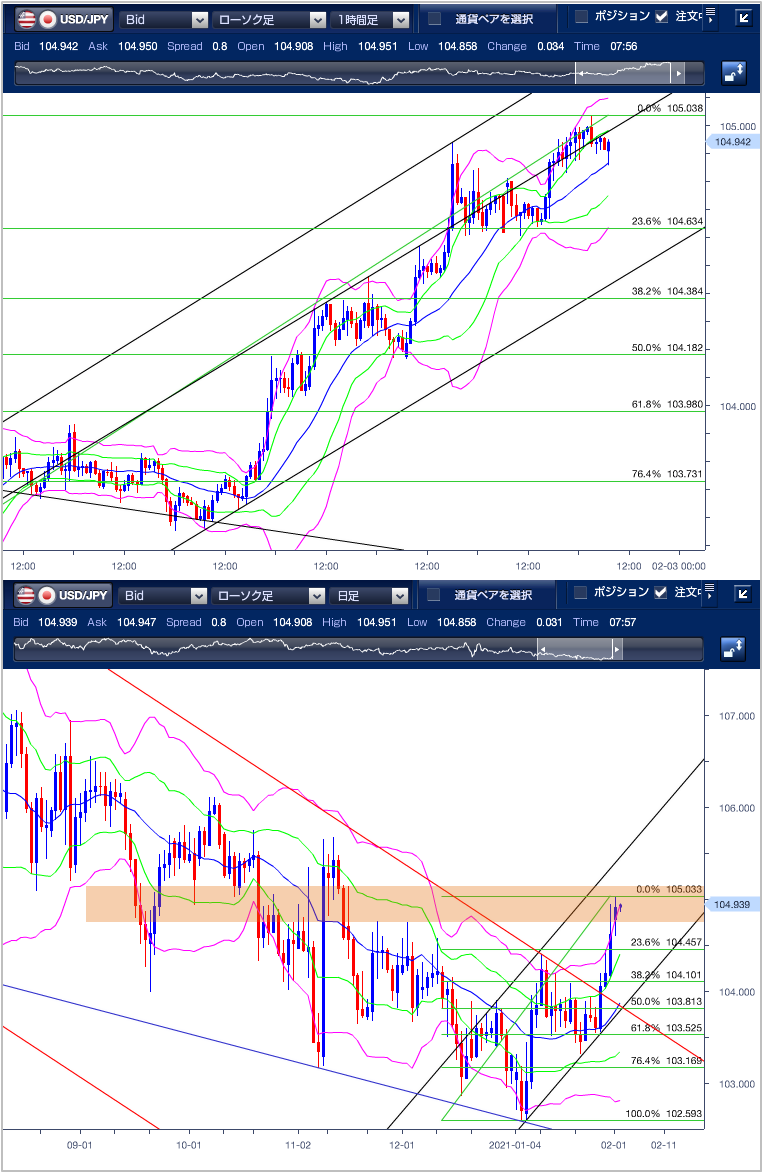Open Bid dropdown in the bottom chart
763x1173 pixels.
pos(163,596)
